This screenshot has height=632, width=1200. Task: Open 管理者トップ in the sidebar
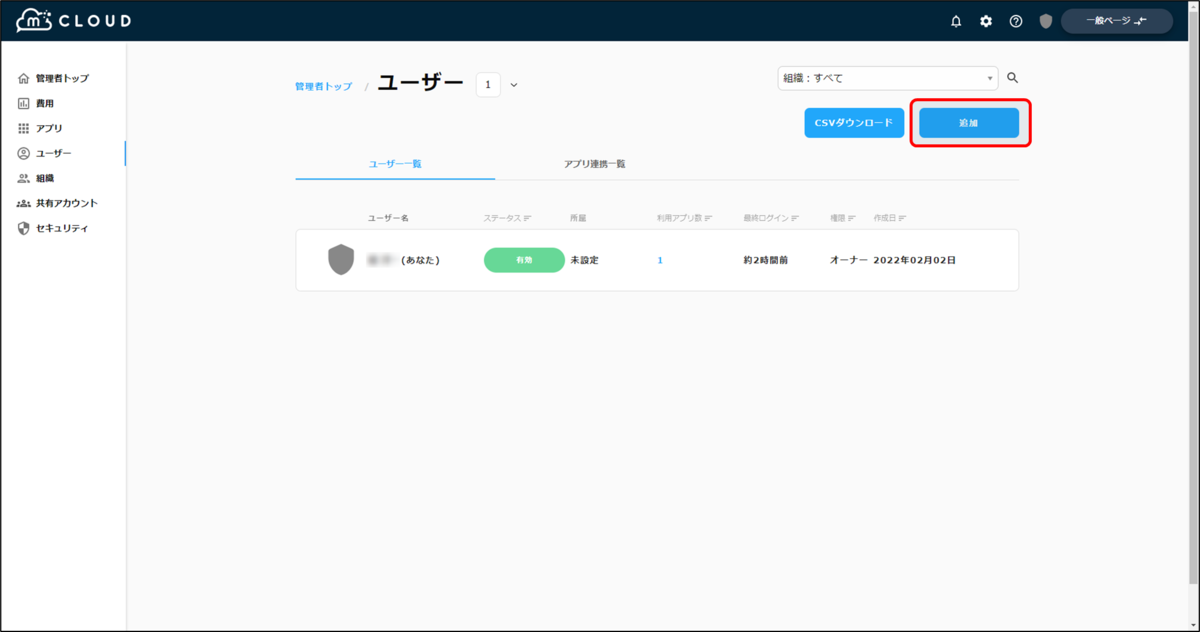tap(63, 78)
